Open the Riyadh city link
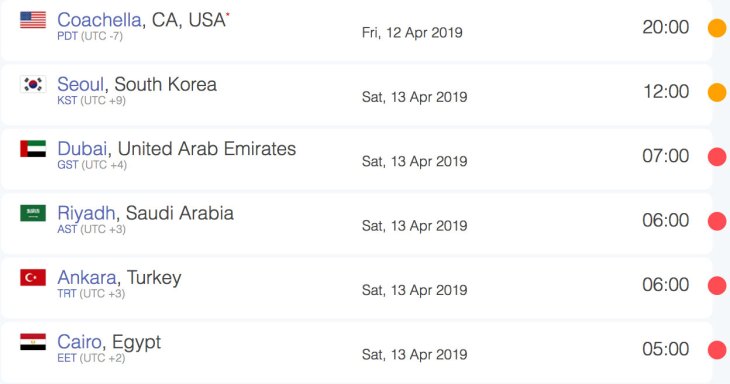 click(86, 213)
